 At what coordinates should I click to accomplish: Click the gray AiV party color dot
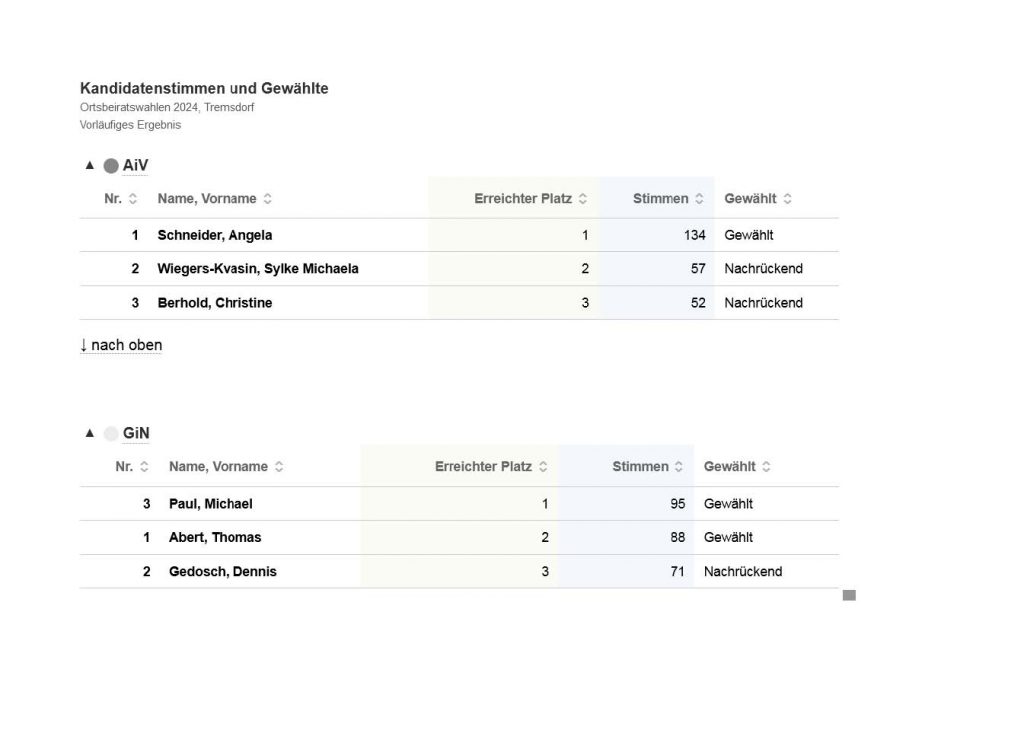pyautogui.click(x=111, y=166)
